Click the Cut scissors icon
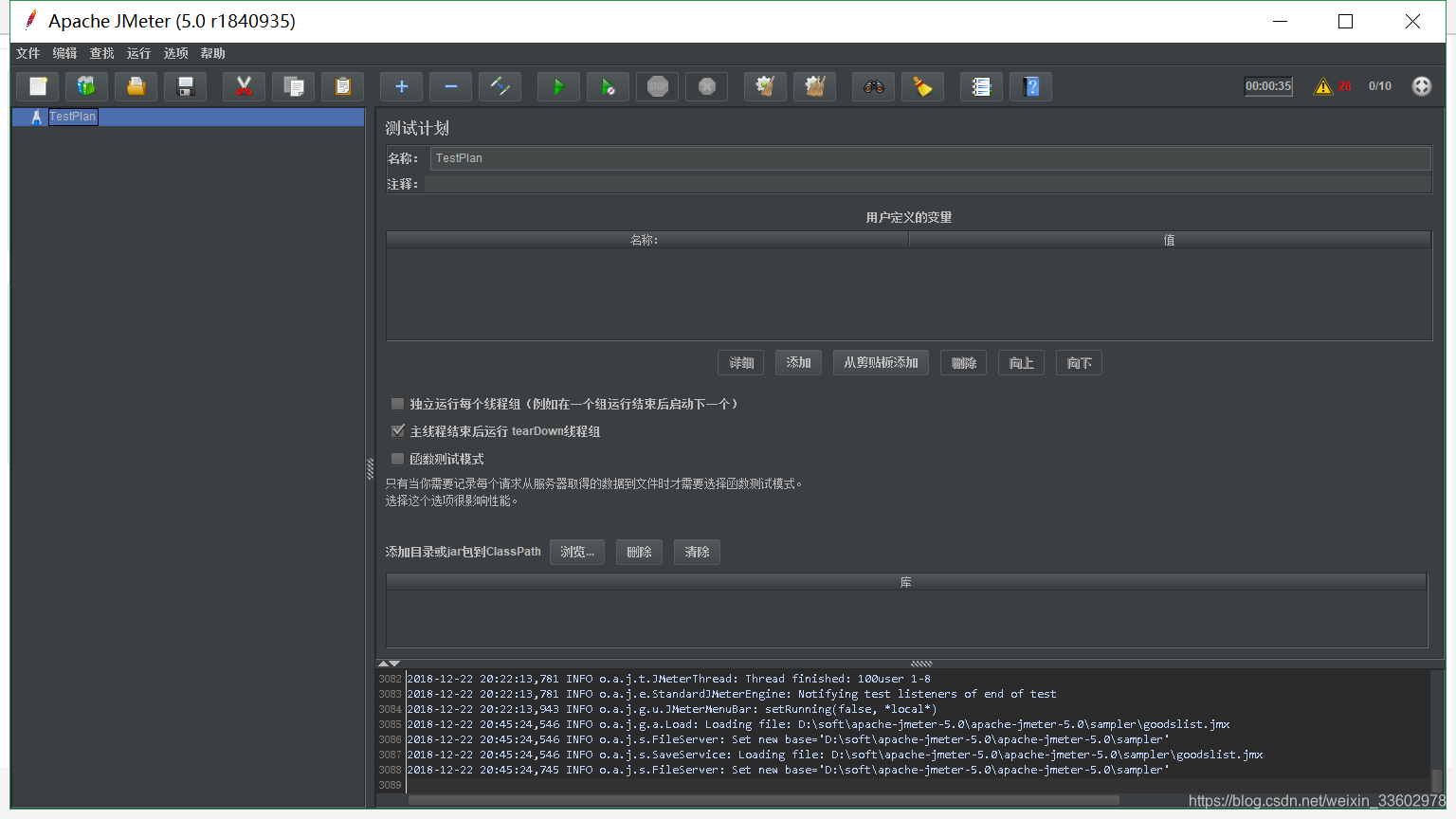1456x819 pixels. click(245, 86)
